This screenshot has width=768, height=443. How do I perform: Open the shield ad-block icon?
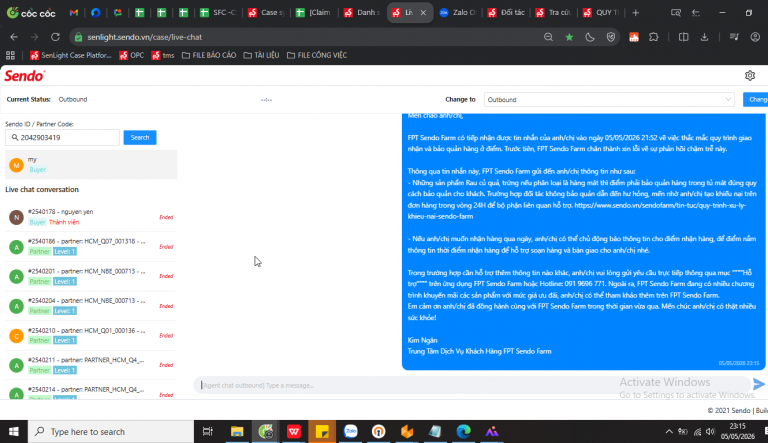pyautogui.click(x=611, y=37)
